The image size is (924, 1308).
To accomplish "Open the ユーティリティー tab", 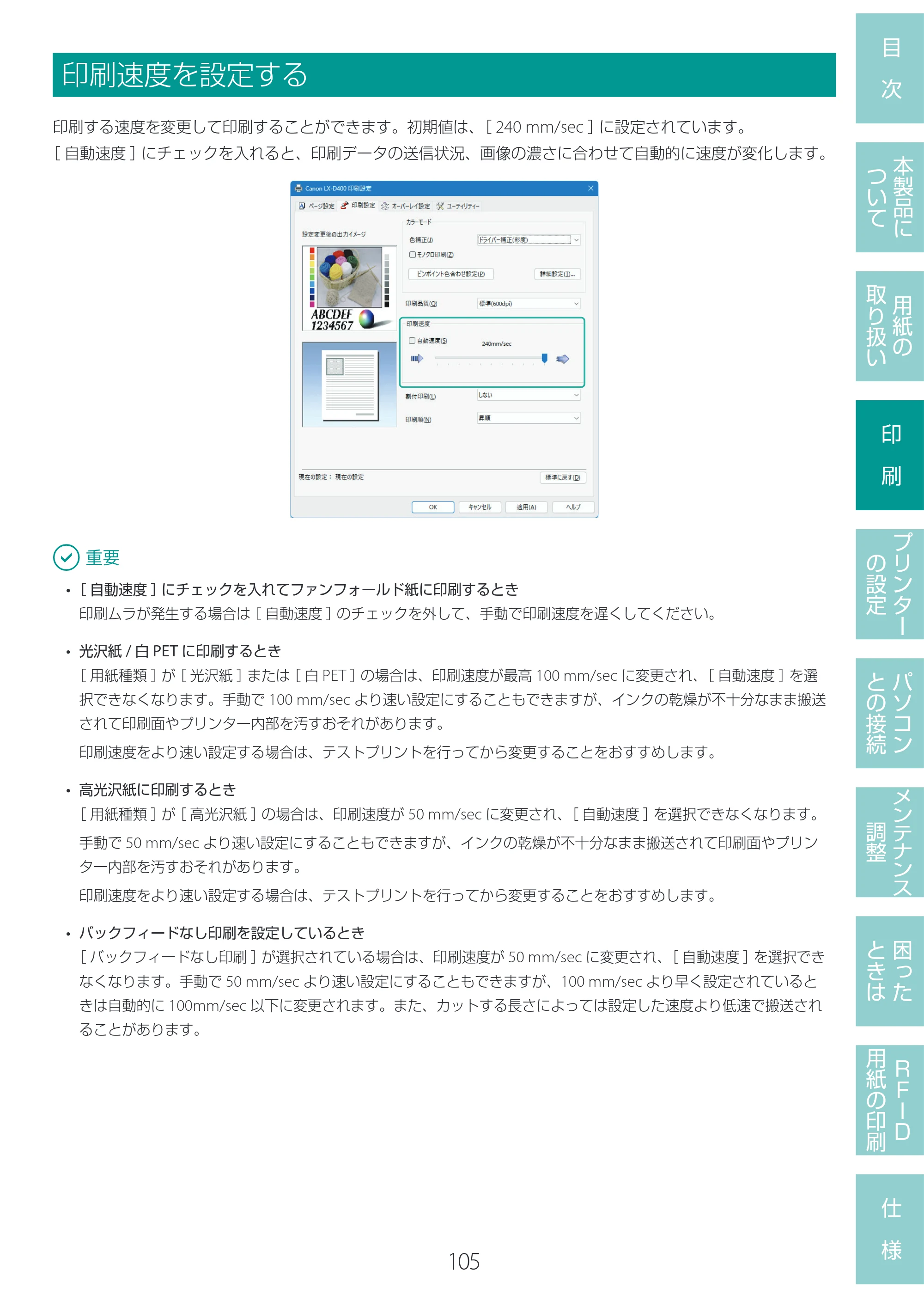I will click(x=458, y=206).
